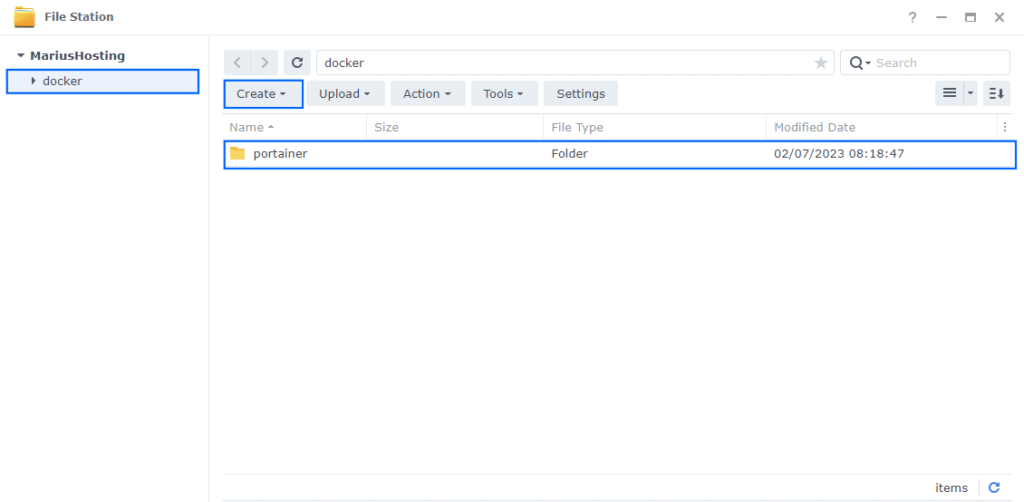Screen dimensions: 1024x502
Task: Open the Create dropdown menu
Action: click(263, 94)
